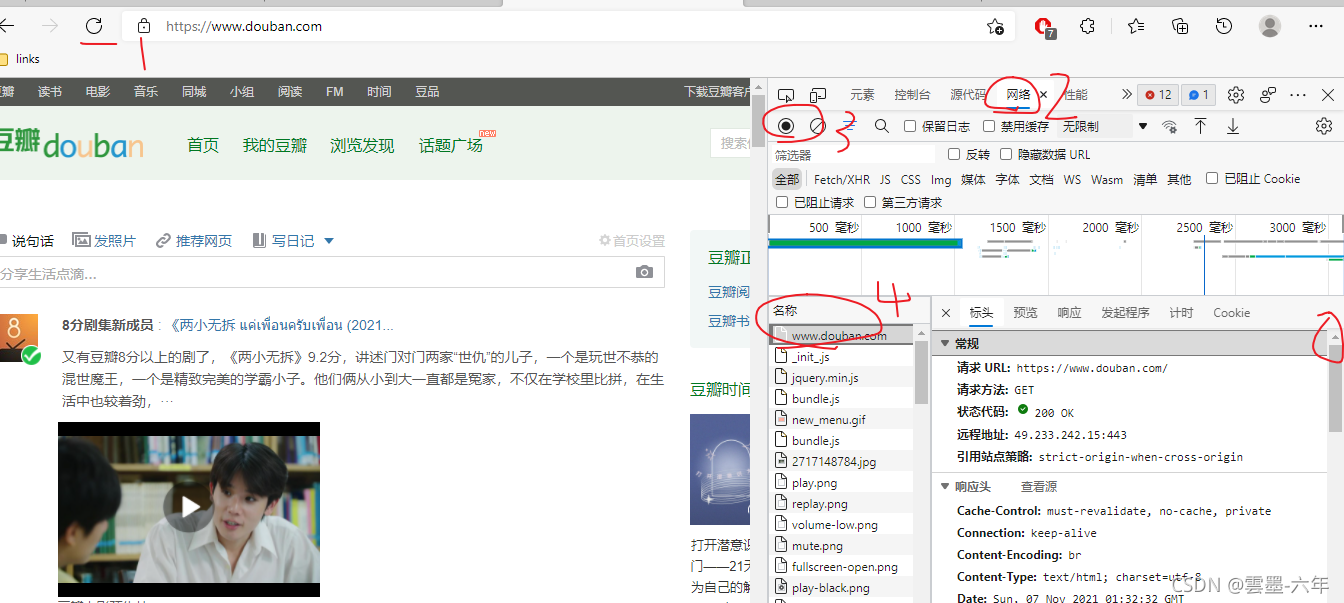
Task: View site info via the lock icon
Action: (144, 26)
